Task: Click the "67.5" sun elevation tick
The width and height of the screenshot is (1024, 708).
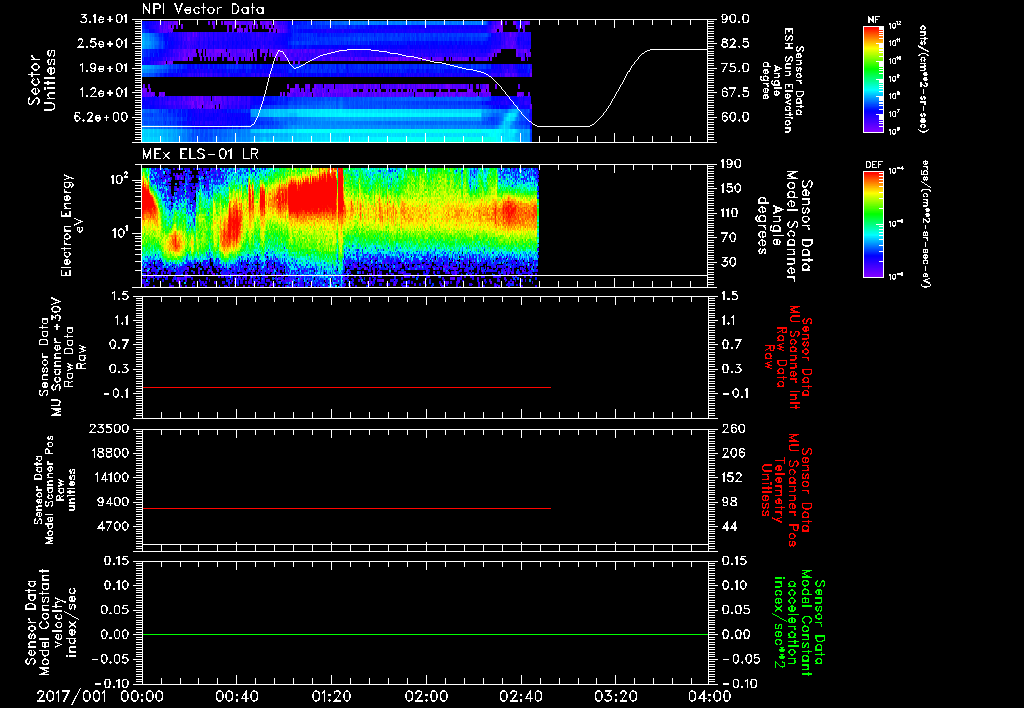Action: click(735, 93)
